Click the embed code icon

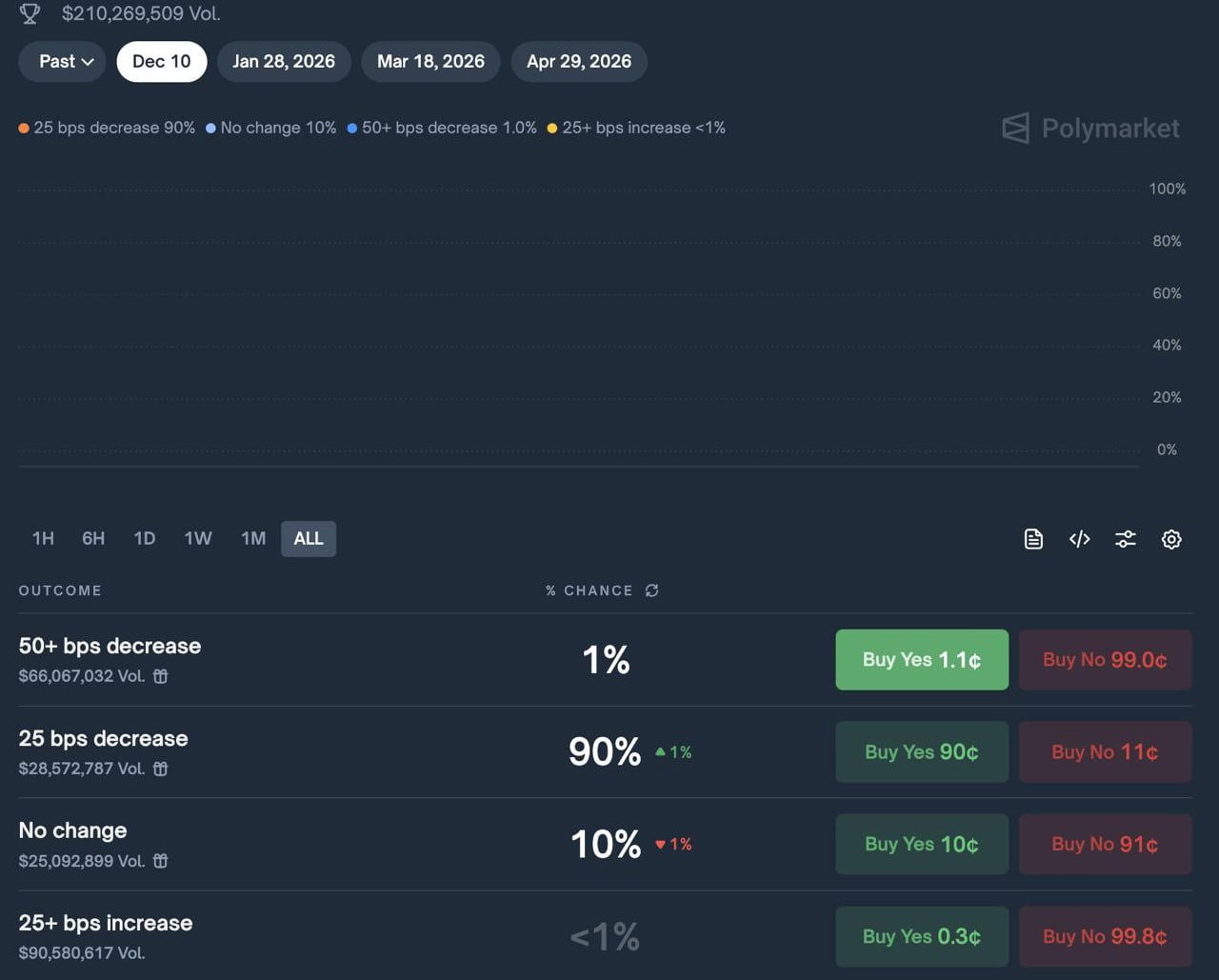pyautogui.click(x=1079, y=539)
